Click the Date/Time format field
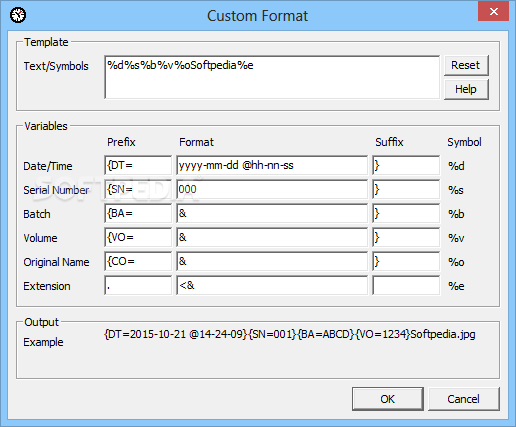516x427 pixels. click(272, 165)
